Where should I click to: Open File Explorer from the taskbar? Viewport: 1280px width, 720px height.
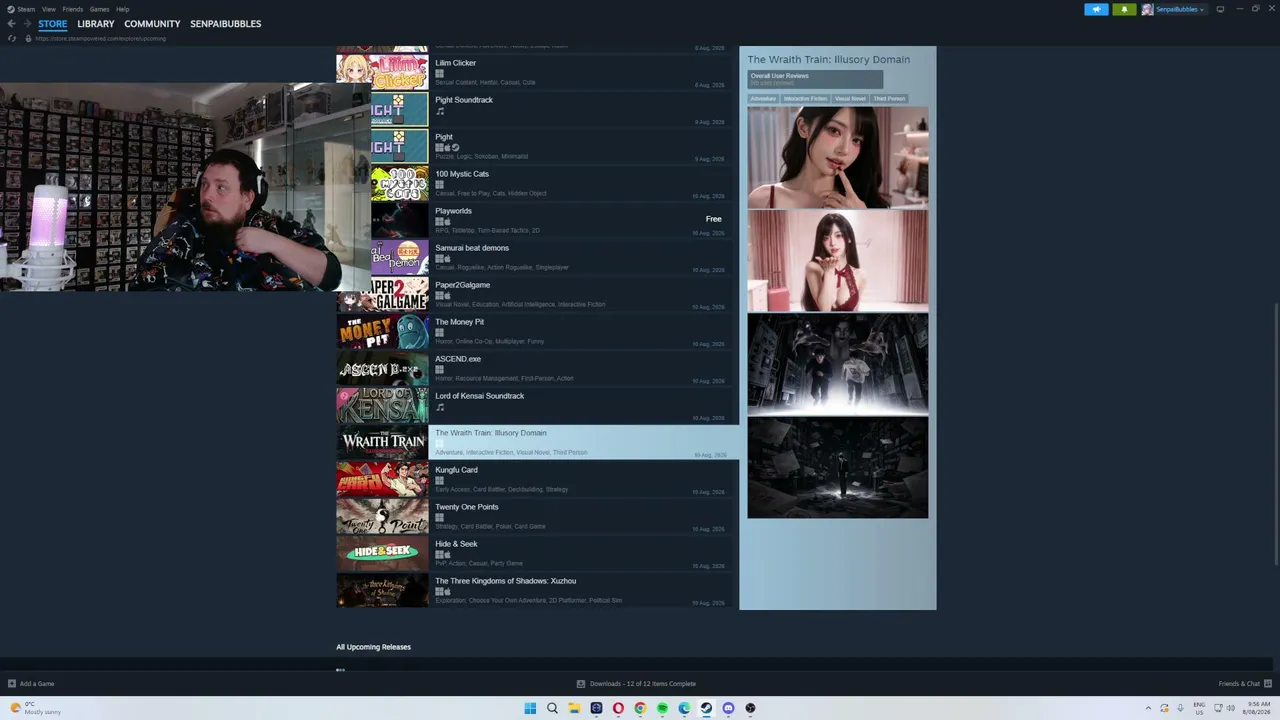pos(574,708)
